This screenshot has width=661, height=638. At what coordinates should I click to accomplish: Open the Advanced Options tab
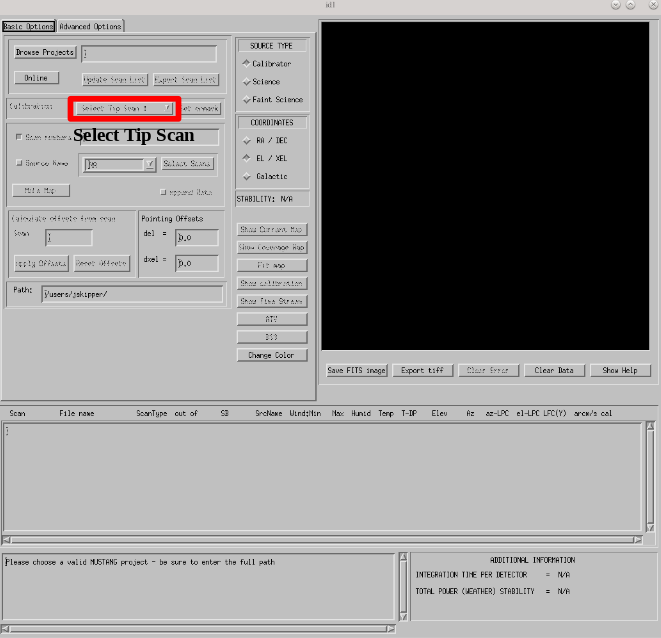[x=90, y=27]
